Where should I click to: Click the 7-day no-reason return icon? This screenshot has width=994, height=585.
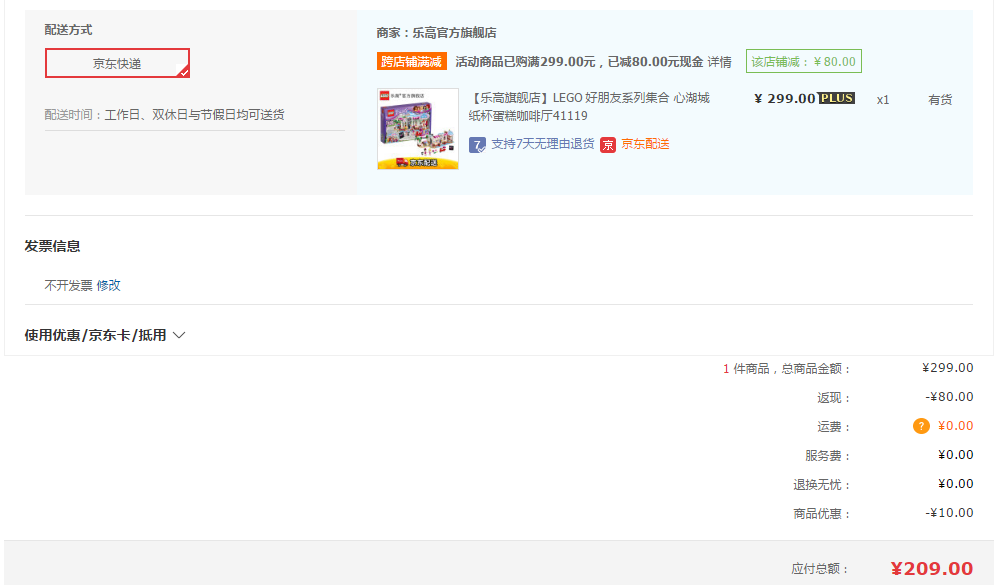(477, 145)
